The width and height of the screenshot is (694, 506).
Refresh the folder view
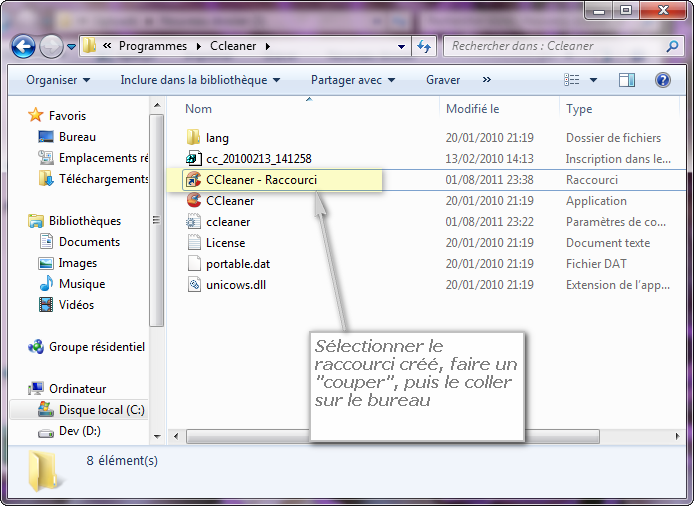click(424, 46)
